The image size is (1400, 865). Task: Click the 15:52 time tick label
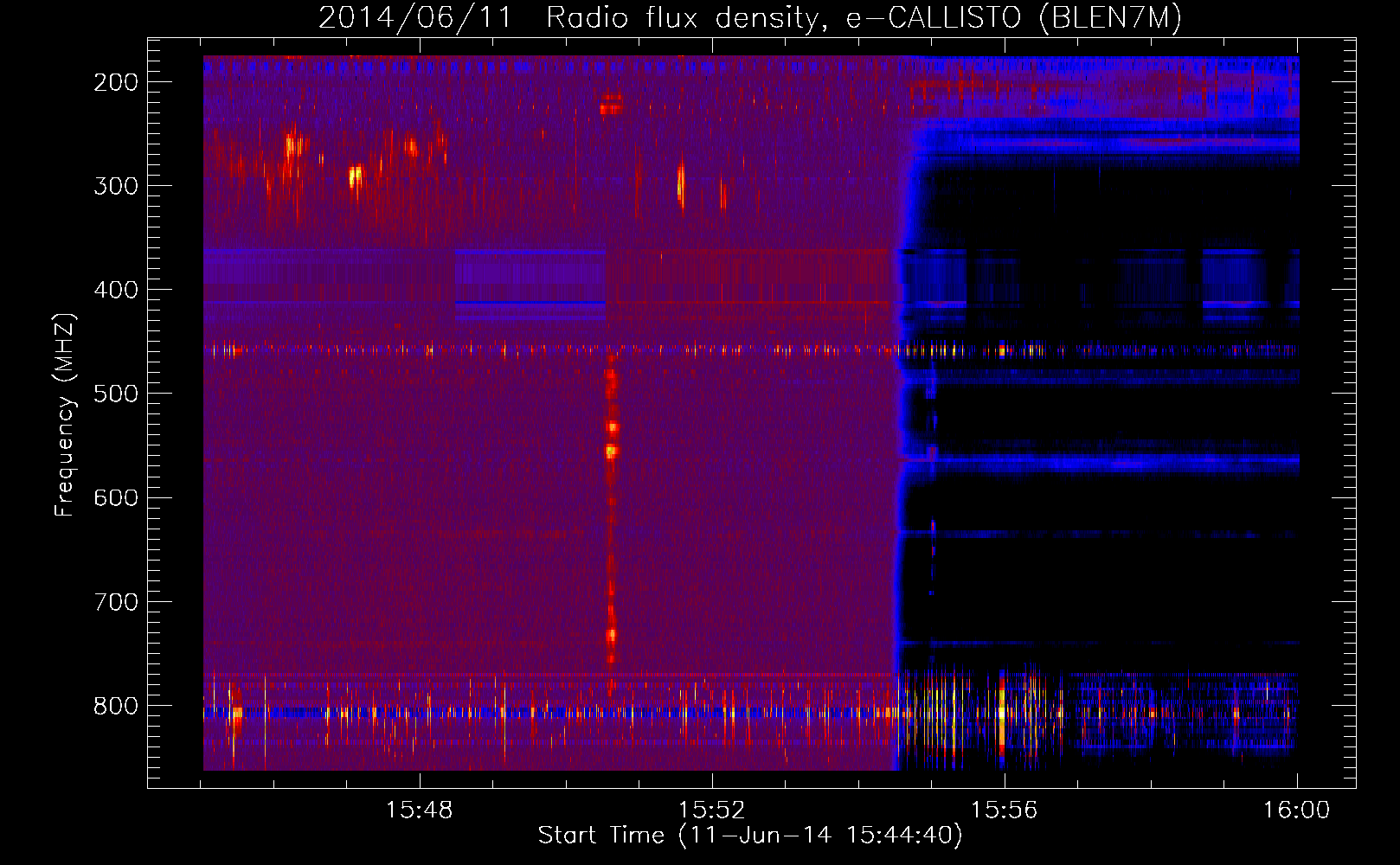[711, 811]
